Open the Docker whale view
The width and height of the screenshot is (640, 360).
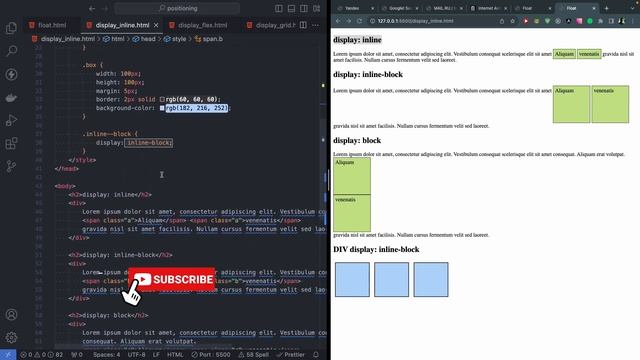click(x=11, y=98)
